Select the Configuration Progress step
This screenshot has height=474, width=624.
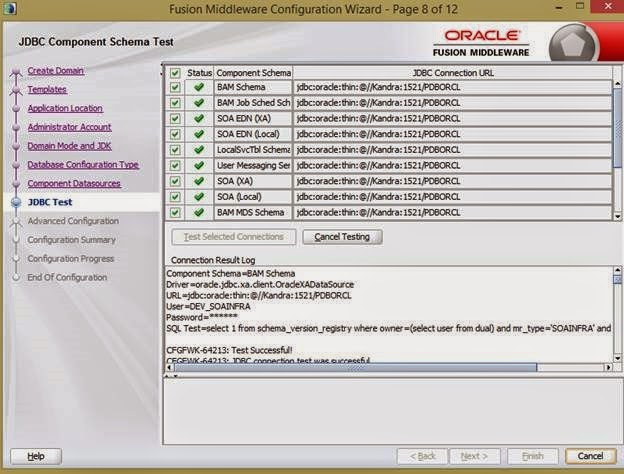(x=70, y=259)
